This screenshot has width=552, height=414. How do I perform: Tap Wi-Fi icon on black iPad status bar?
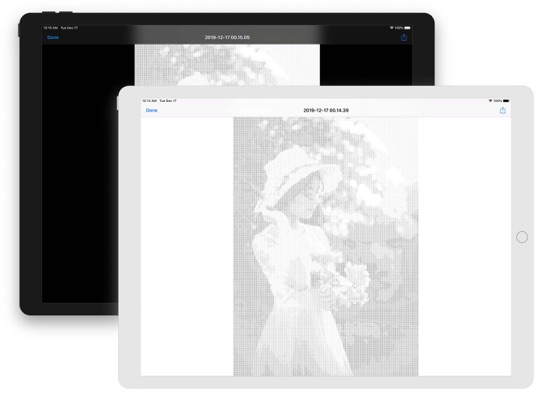(x=391, y=27)
